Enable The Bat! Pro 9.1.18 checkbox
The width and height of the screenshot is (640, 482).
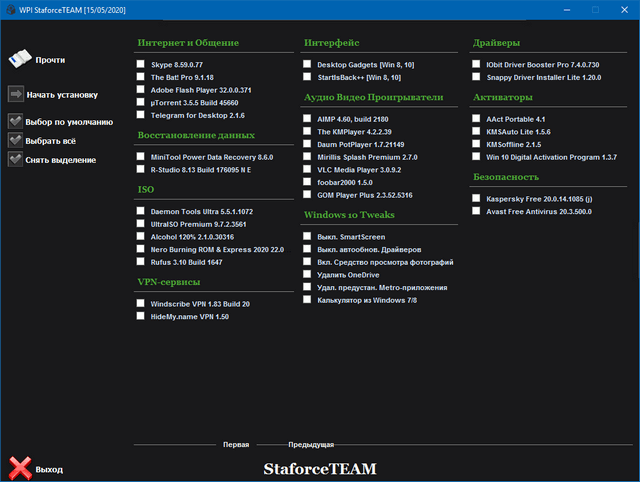140,76
